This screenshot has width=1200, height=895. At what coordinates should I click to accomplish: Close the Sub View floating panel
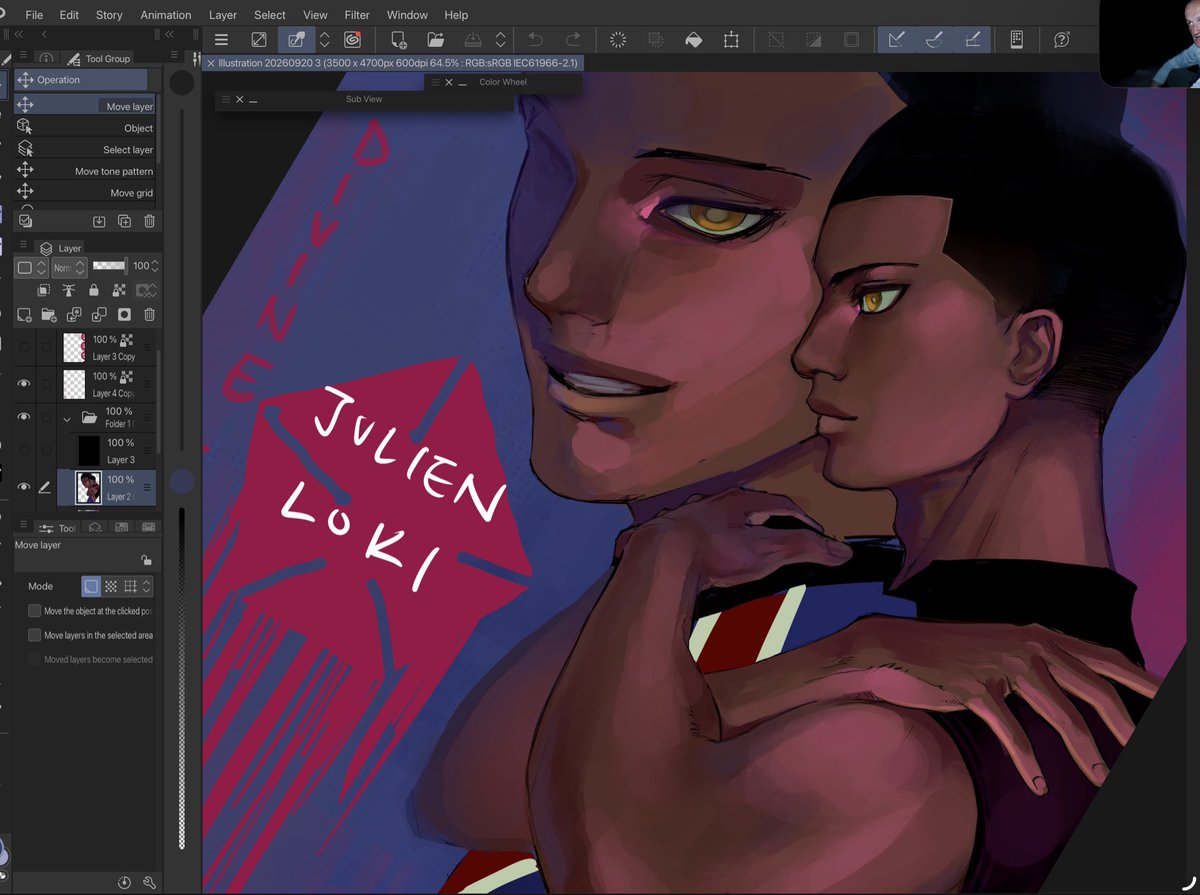coord(240,99)
